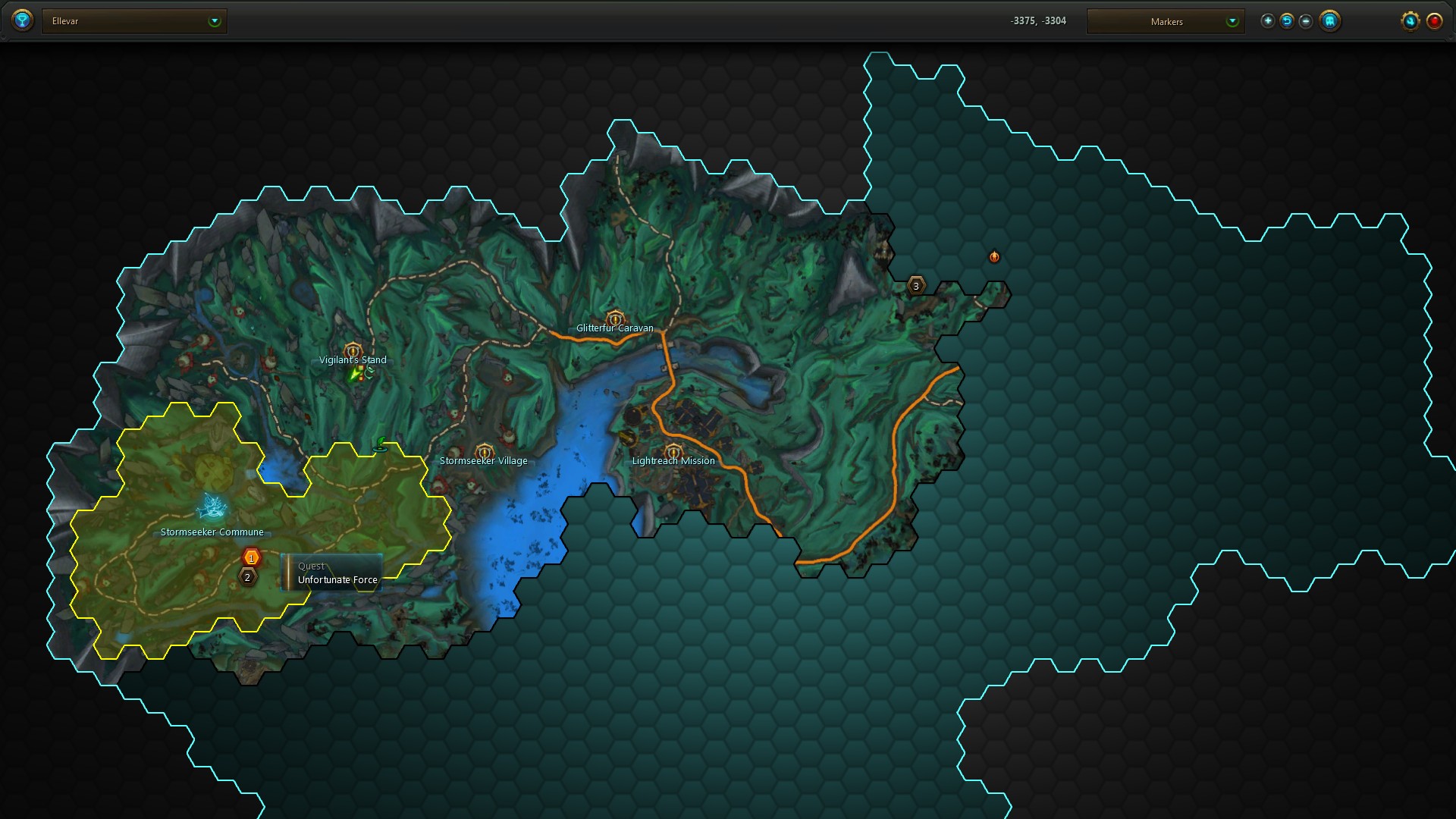Screen dimensions: 1456x819
Task: Reset the map zoom level
Action: [x=1287, y=21]
